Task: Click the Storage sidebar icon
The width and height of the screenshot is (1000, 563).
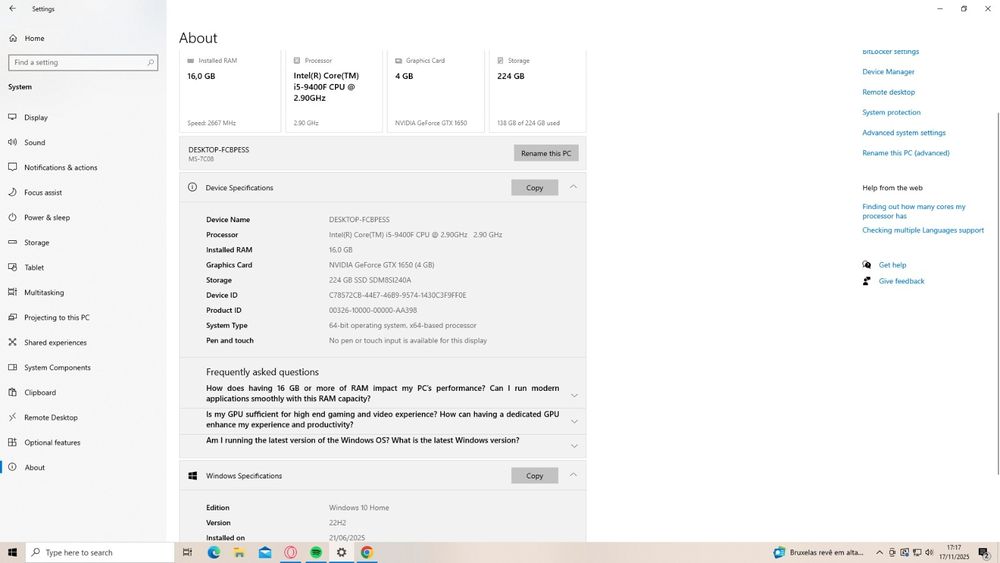Action: click(12, 242)
